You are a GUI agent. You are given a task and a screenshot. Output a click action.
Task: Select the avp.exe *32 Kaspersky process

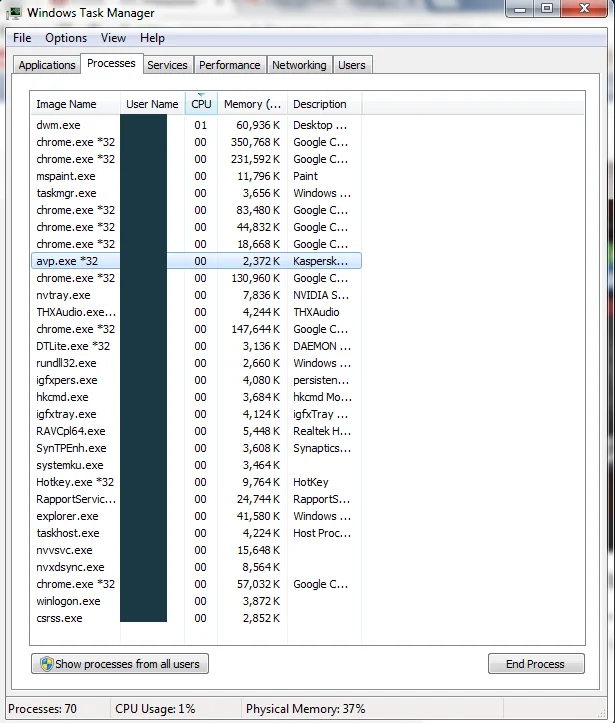click(196, 261)
